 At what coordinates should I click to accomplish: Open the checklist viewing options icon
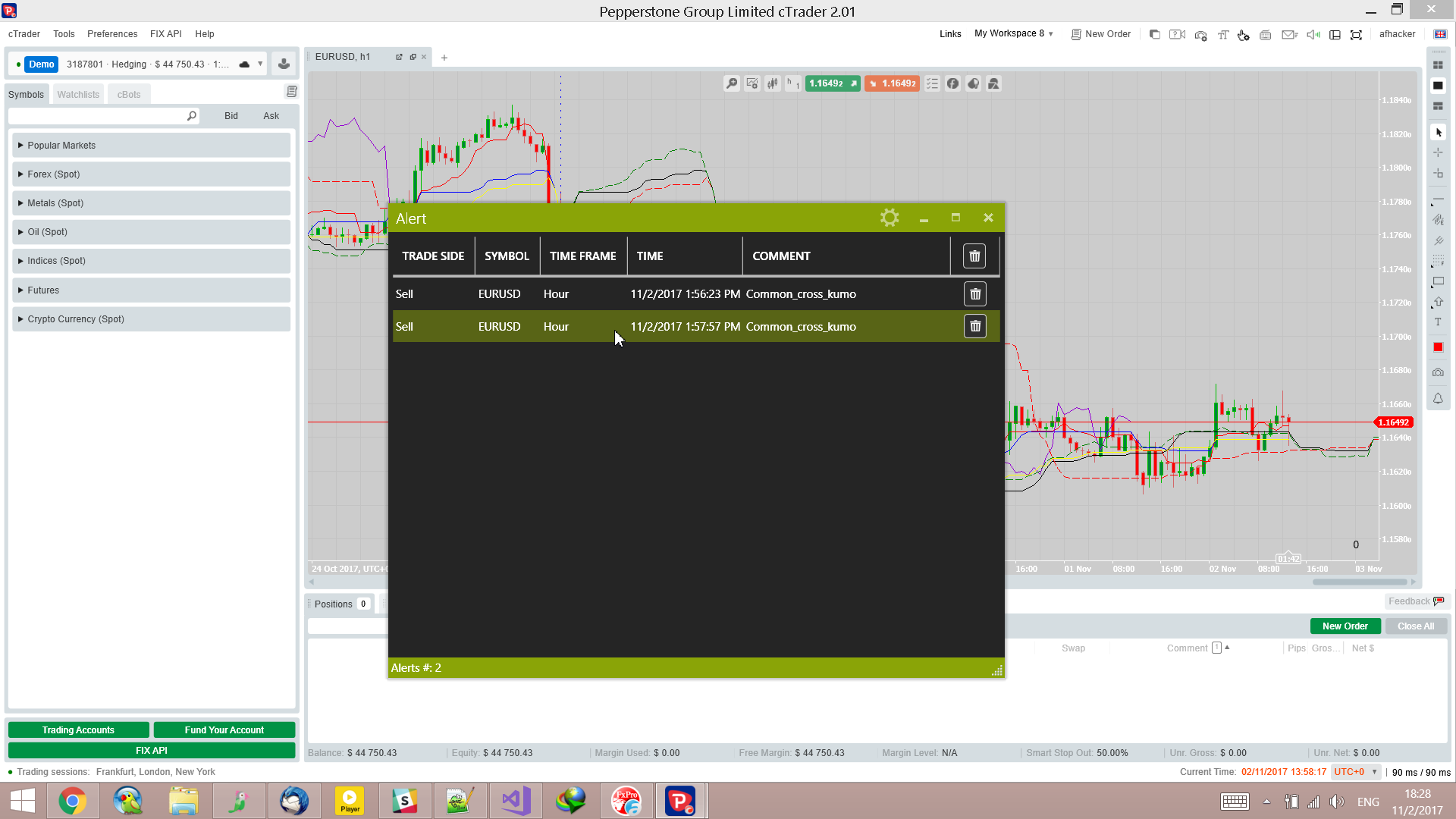point(932,83)
